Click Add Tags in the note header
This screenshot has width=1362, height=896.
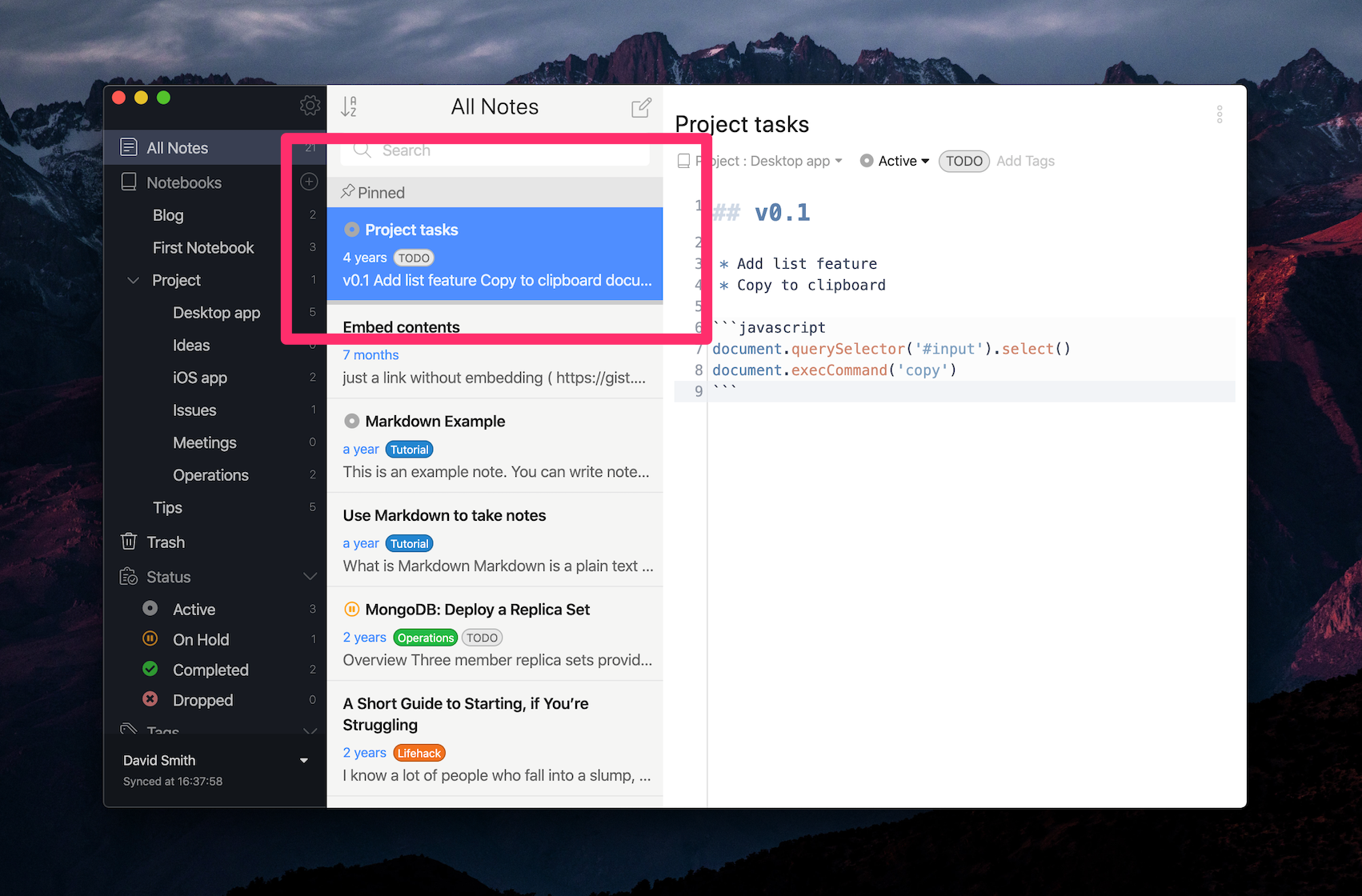[x=1025, y=161]
